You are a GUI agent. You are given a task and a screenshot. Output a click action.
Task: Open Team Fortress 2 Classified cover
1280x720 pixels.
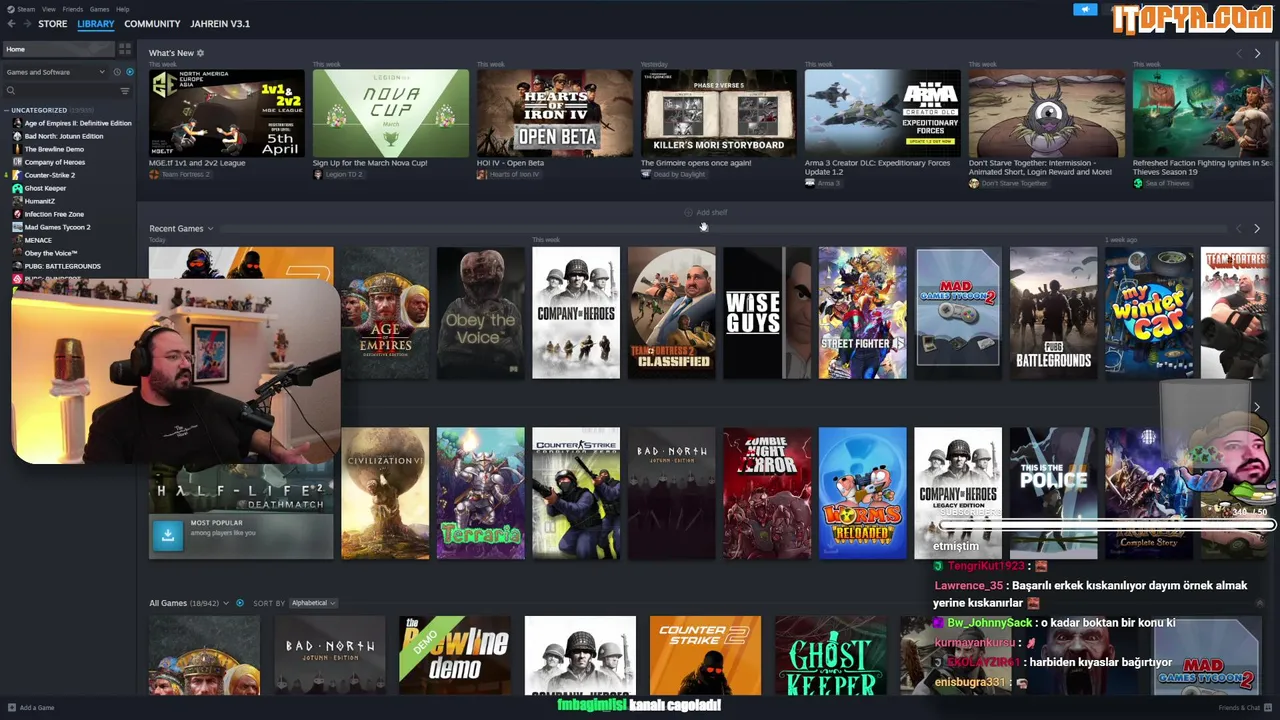pos(671,313)
